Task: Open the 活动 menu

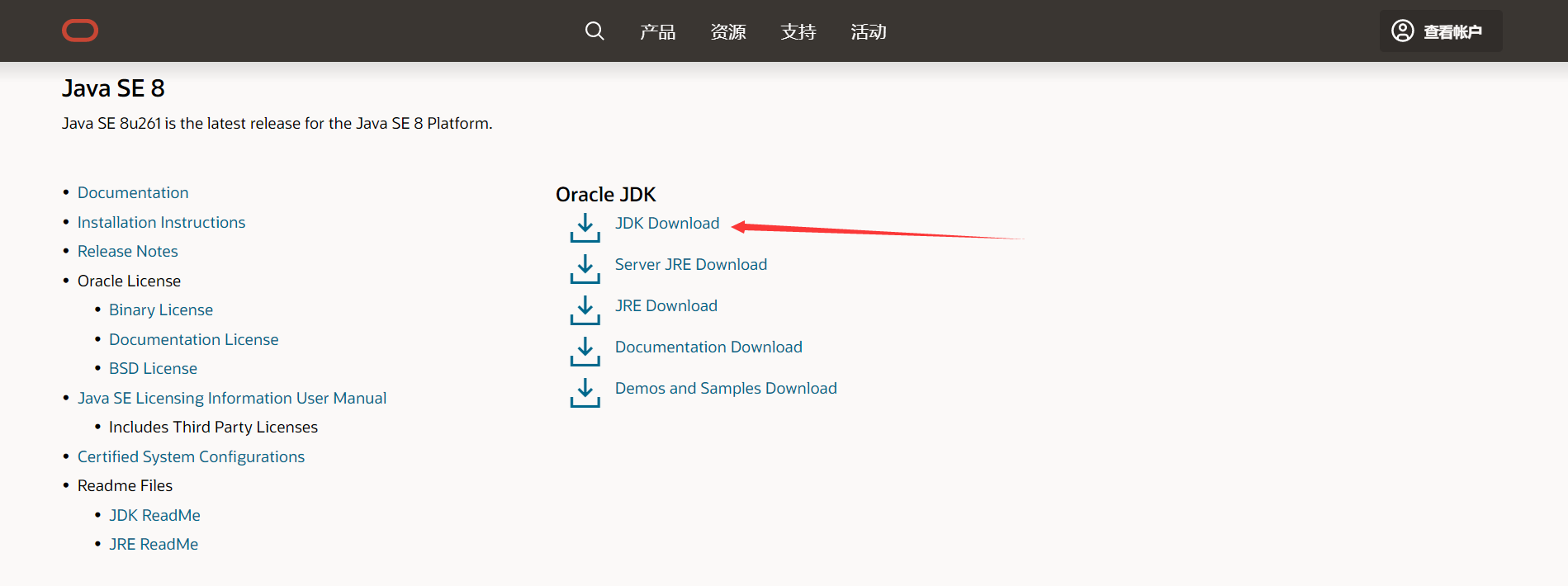Action: click(869, 31)
